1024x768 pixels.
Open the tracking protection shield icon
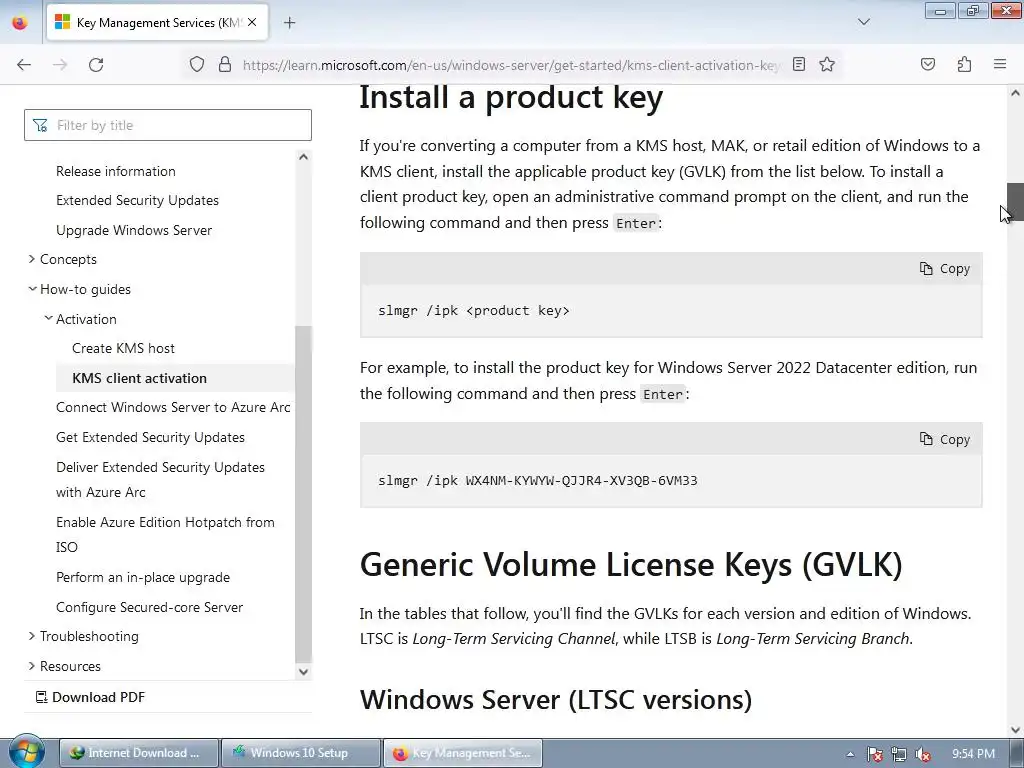197,65
